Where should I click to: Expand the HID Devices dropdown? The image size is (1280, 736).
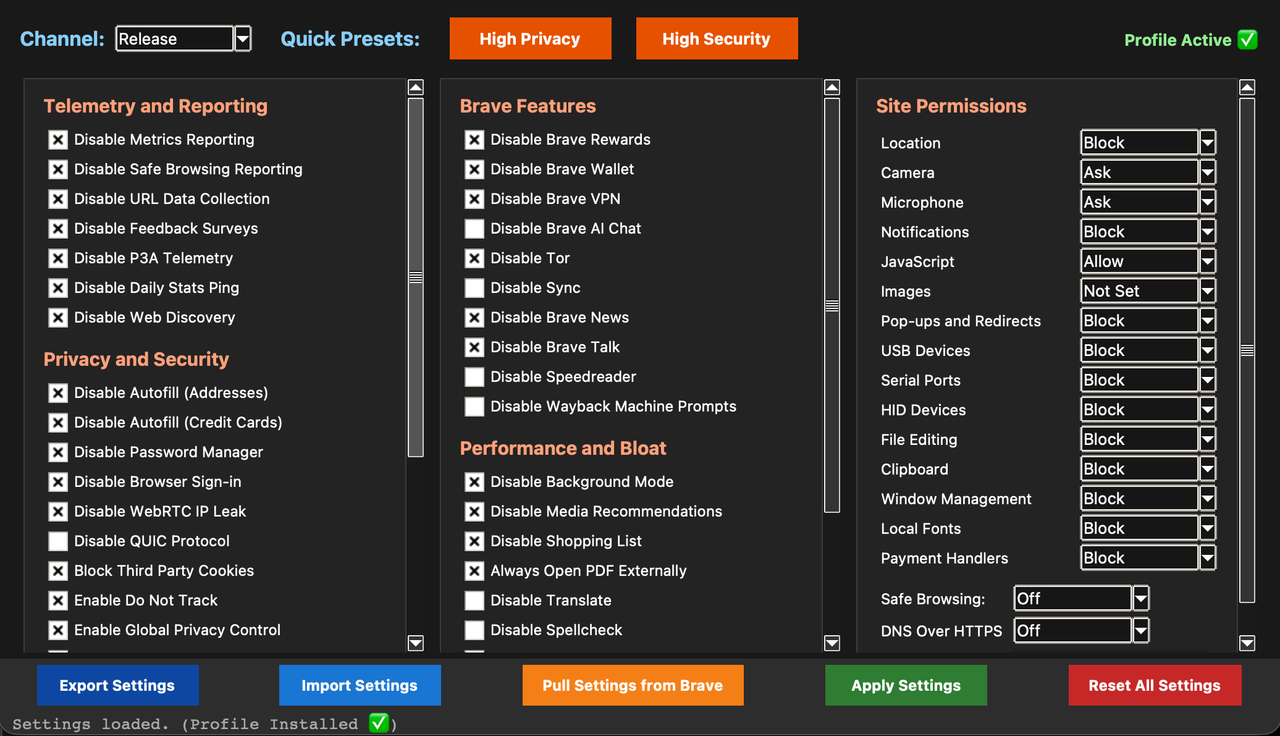(x=1148, y=410)
